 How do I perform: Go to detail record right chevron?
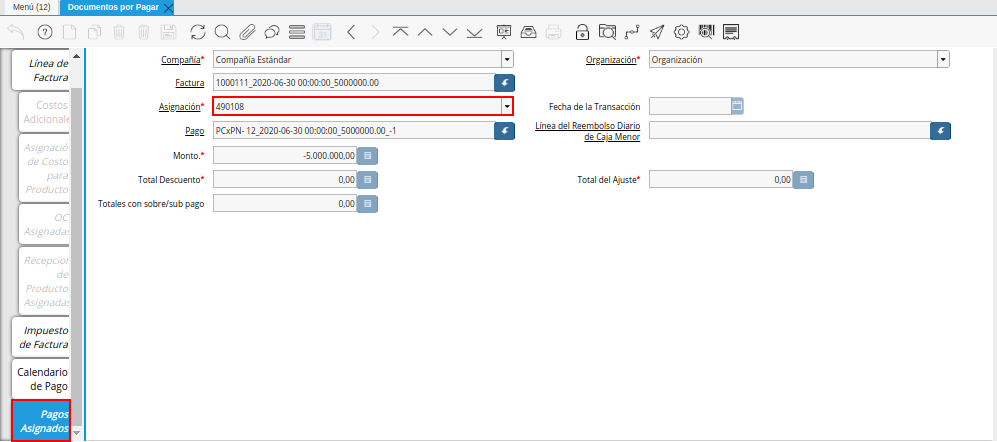coord(375,32)
